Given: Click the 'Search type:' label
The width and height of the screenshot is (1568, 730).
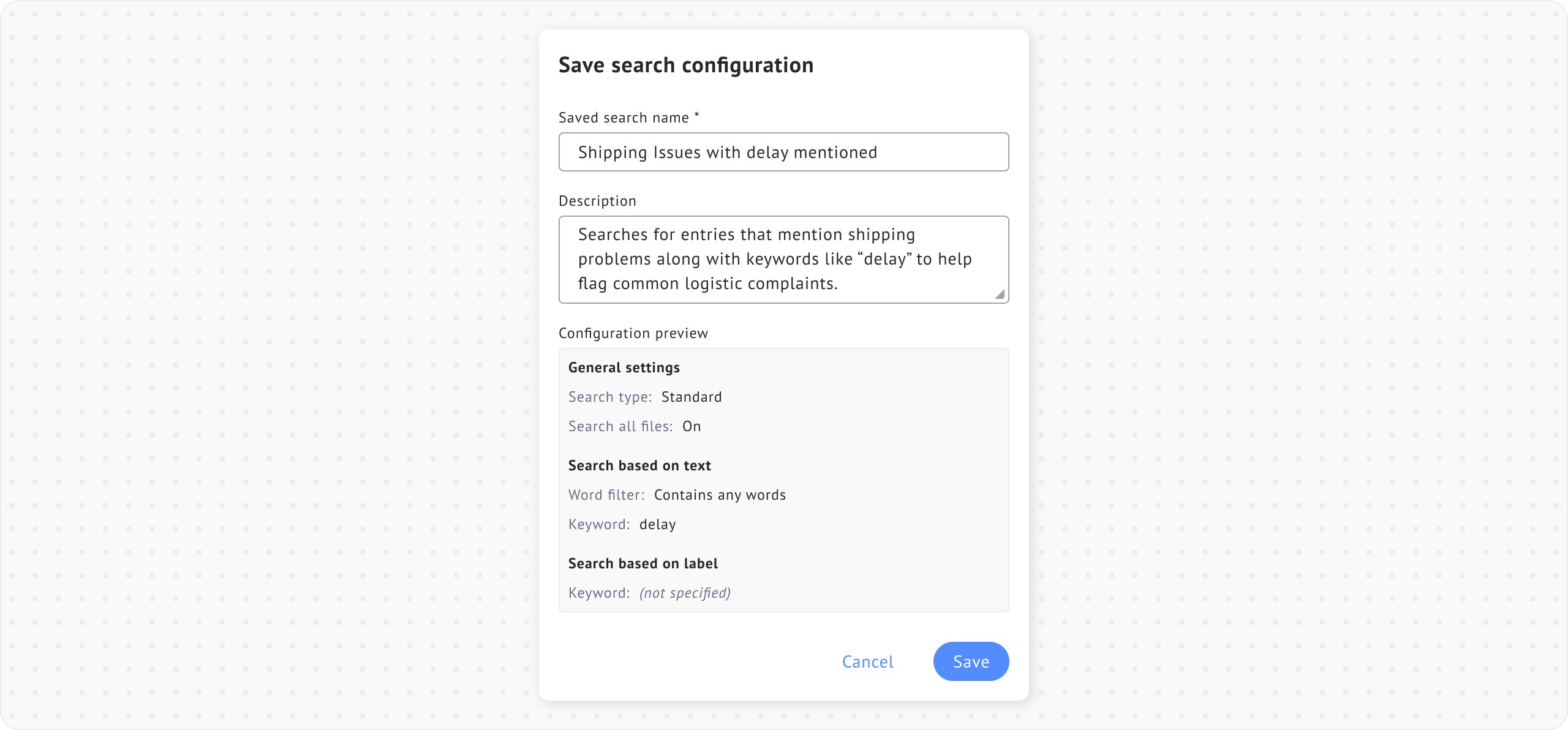Looking at the screenshot, I should (610, 397).
